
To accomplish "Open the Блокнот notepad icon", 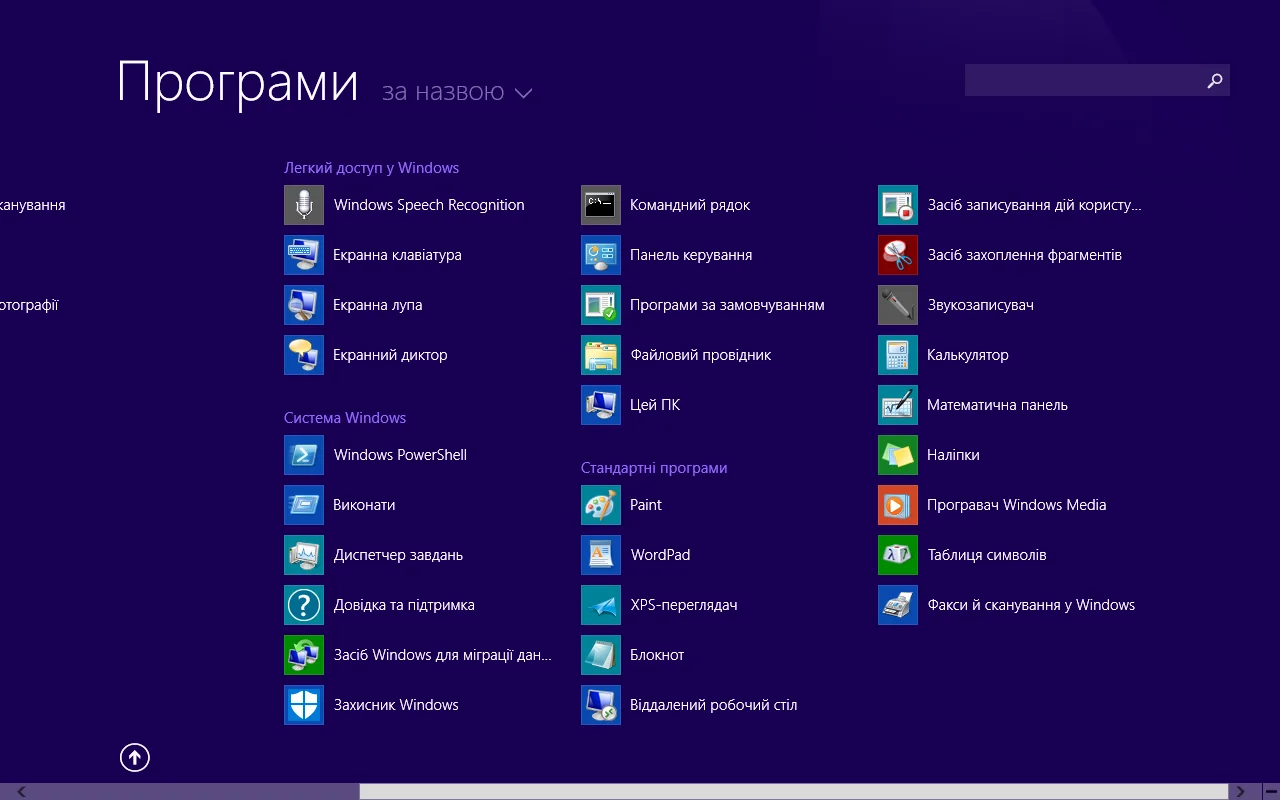I will point(601,655).
